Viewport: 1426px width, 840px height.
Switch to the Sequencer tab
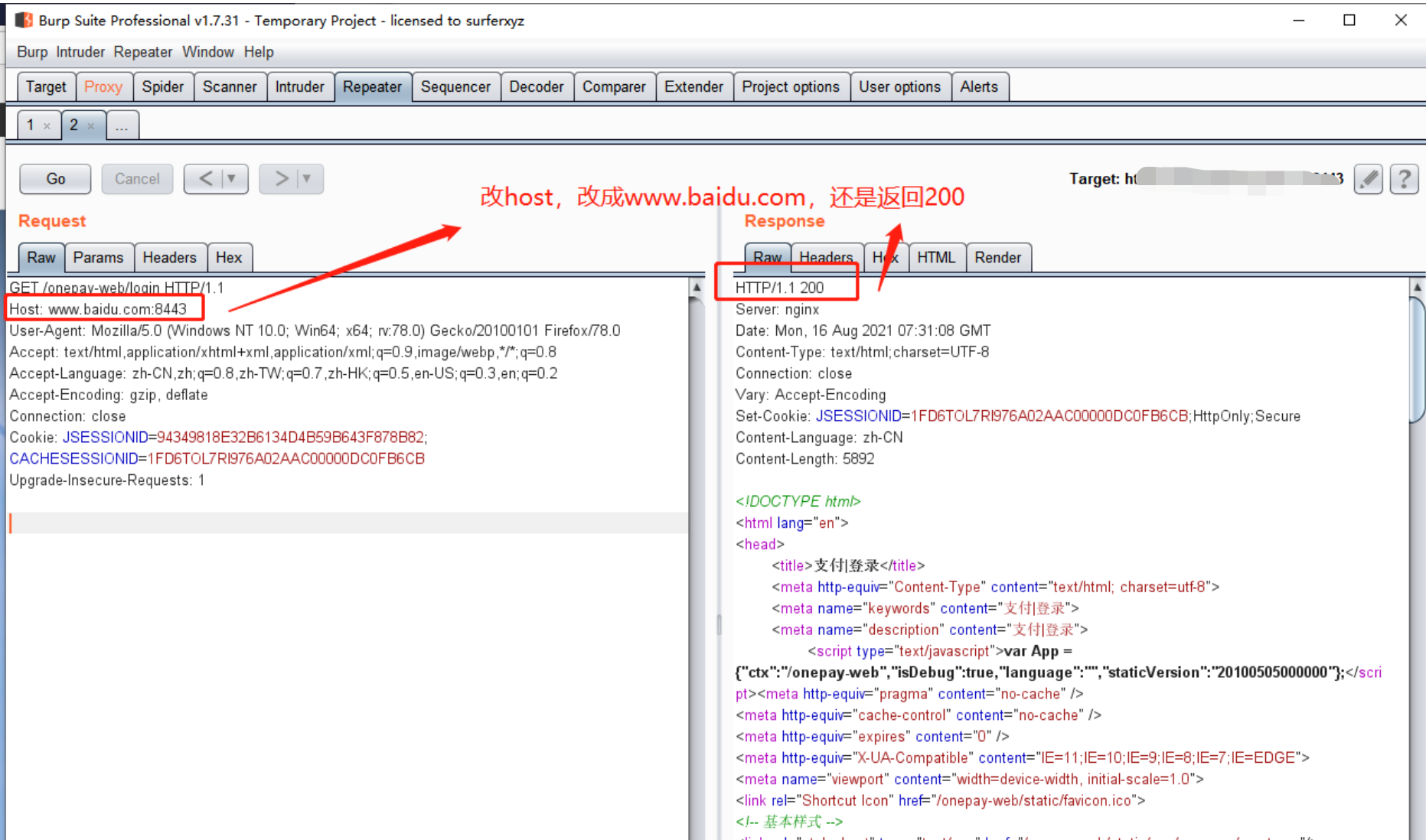click(455, 86)
